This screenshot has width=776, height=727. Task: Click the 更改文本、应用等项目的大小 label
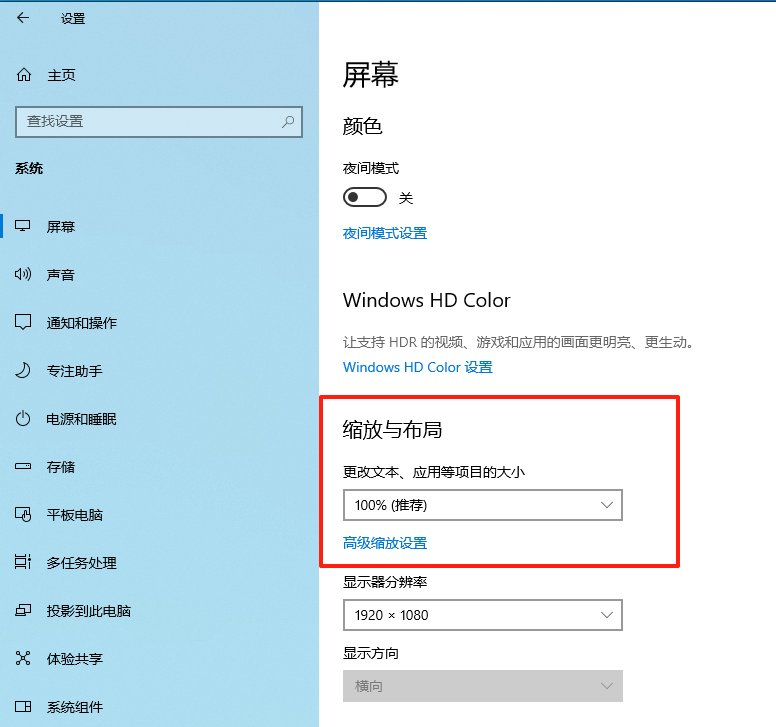(x=434, y=472)
